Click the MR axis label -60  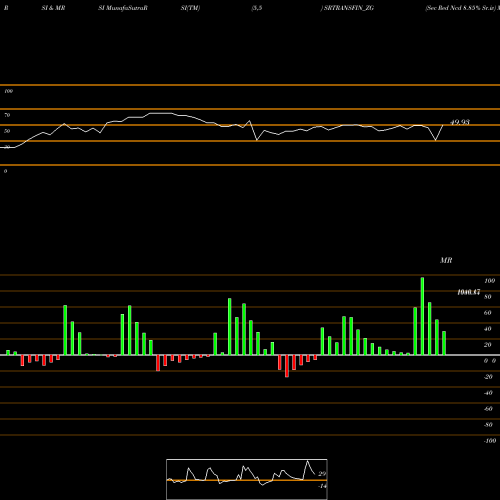[x=488, y=409]
